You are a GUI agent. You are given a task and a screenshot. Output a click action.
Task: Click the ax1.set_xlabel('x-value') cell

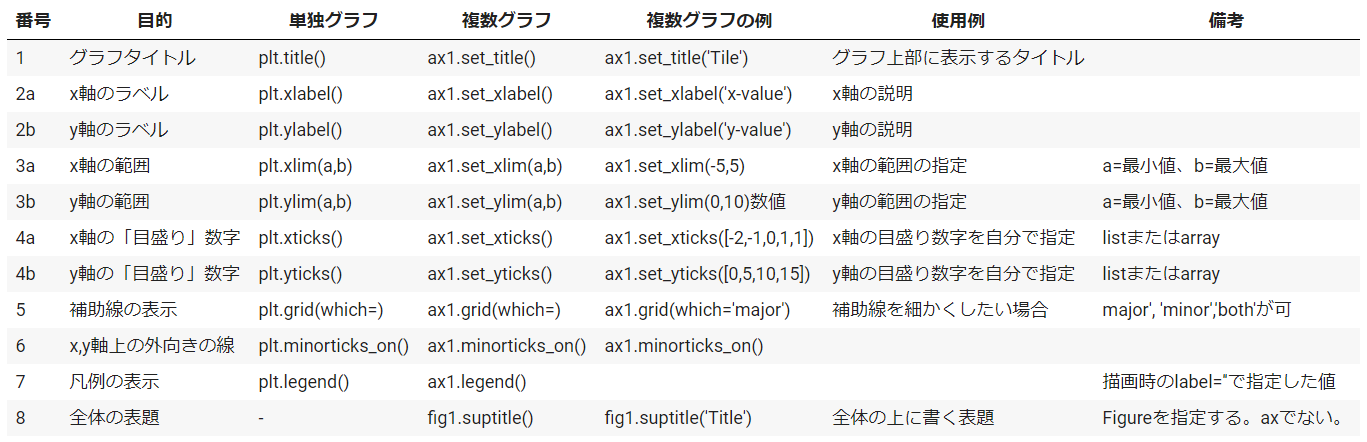pyautogui.click(x=698, y=94)
